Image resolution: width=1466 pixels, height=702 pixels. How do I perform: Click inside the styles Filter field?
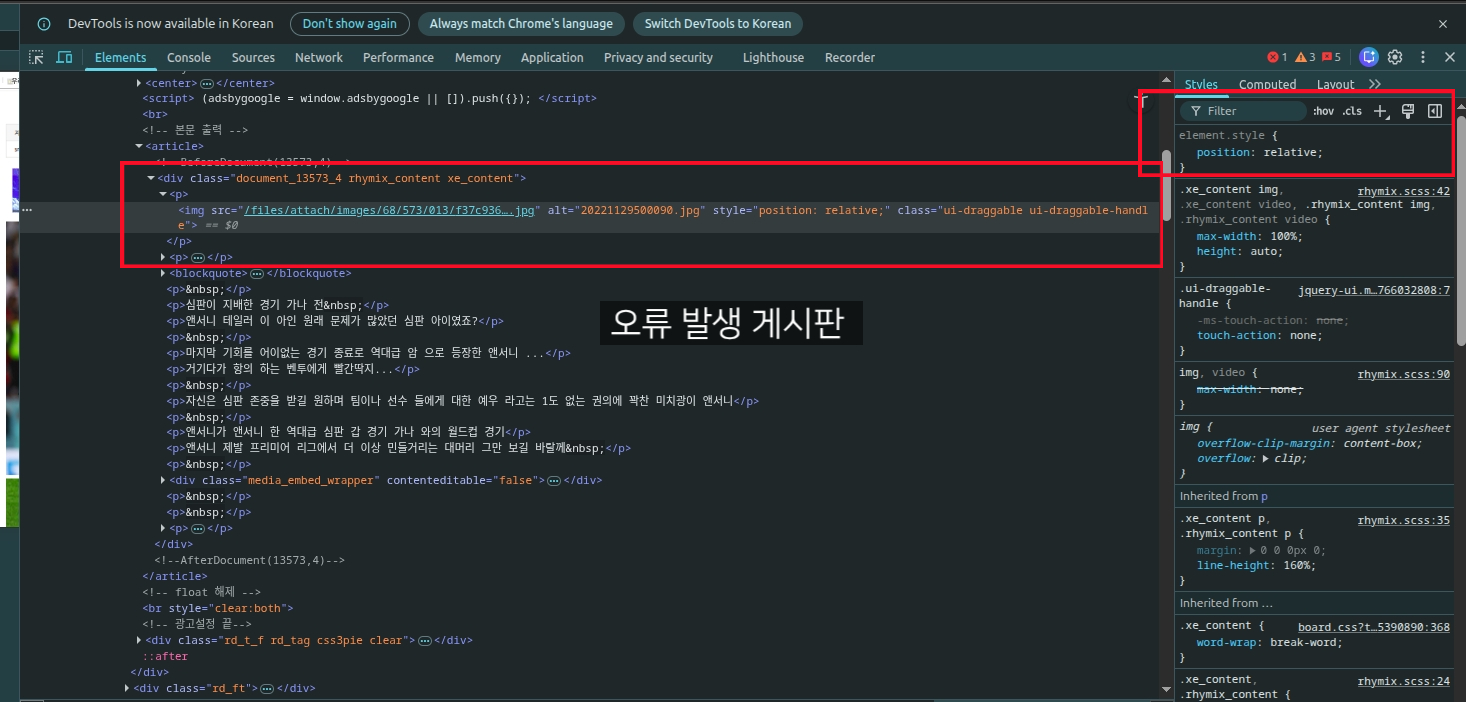point(1245,111)
